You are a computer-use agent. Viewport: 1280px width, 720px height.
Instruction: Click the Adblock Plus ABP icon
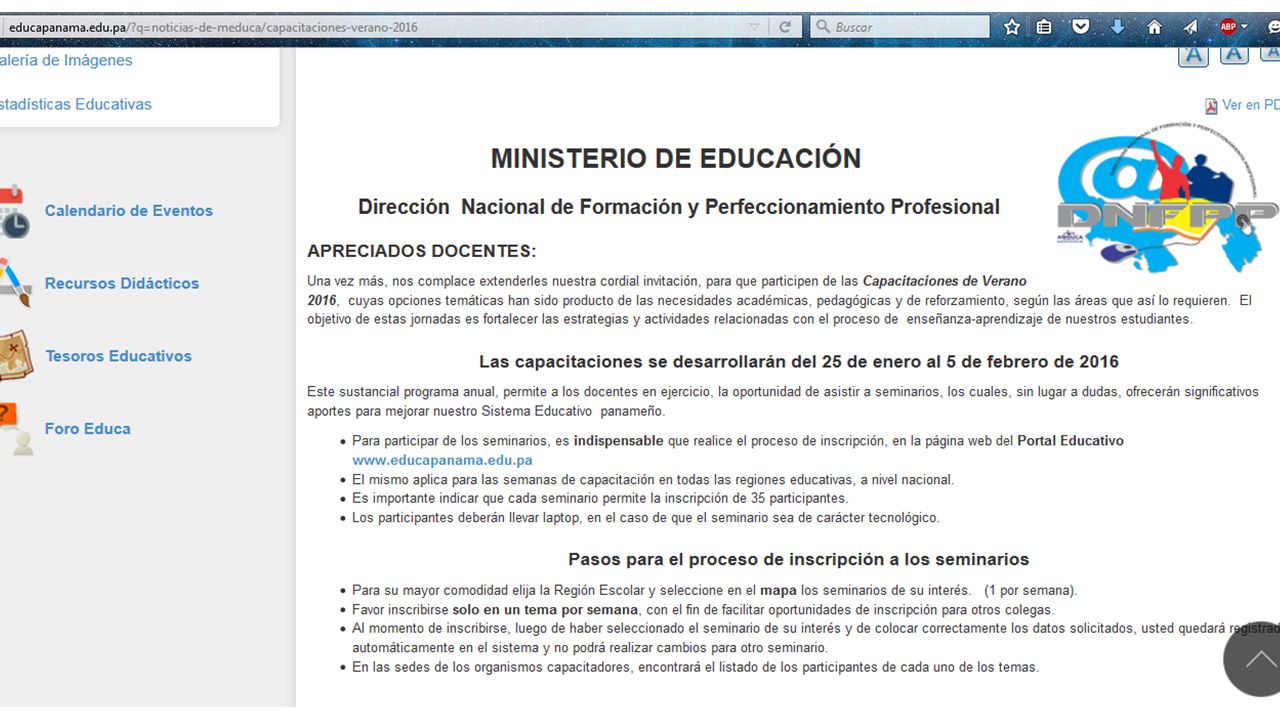1228,27
